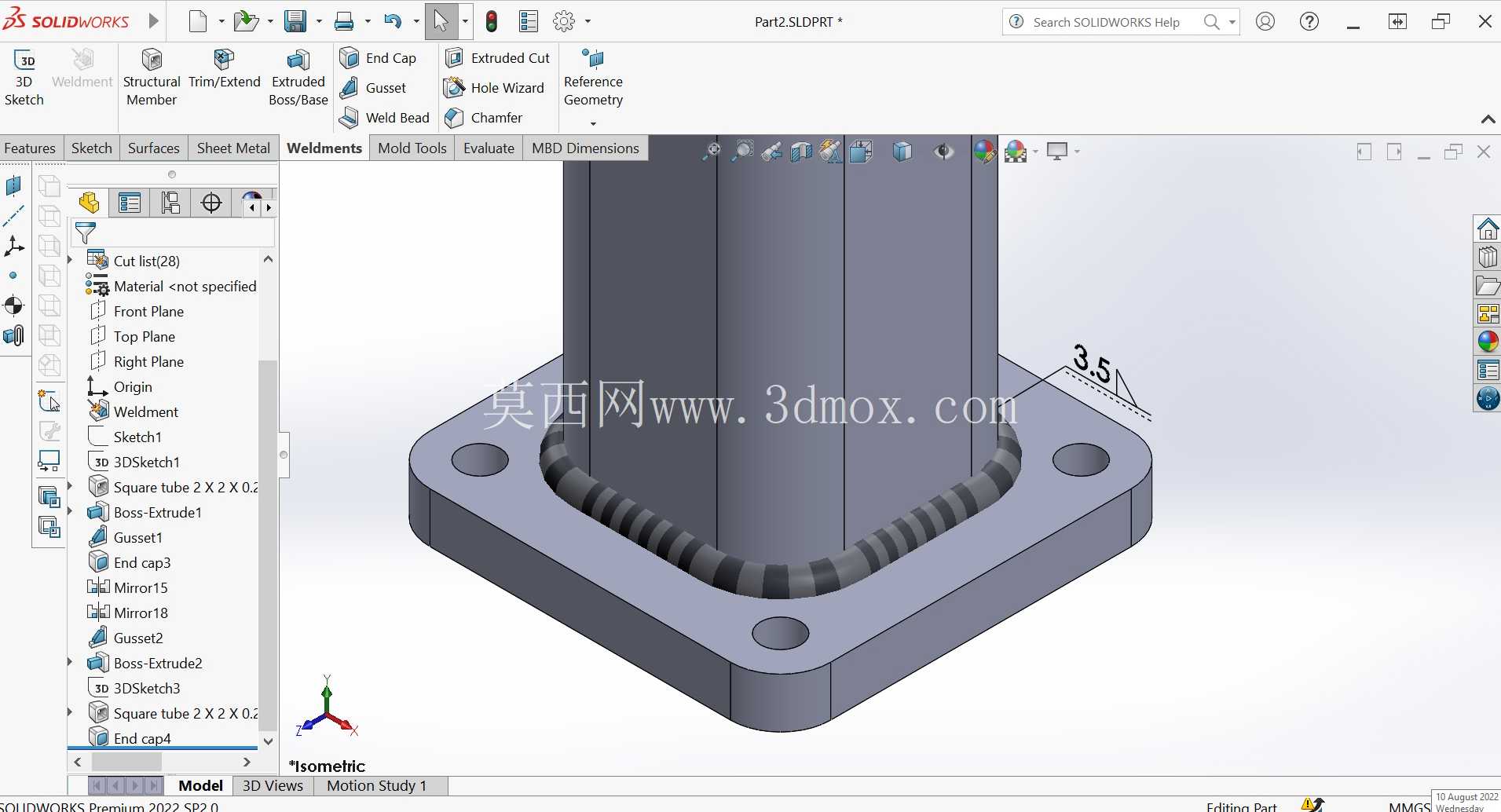The image size is (1501, 812).
Task: Add an End Cap feature
Action: click(379, 58)
